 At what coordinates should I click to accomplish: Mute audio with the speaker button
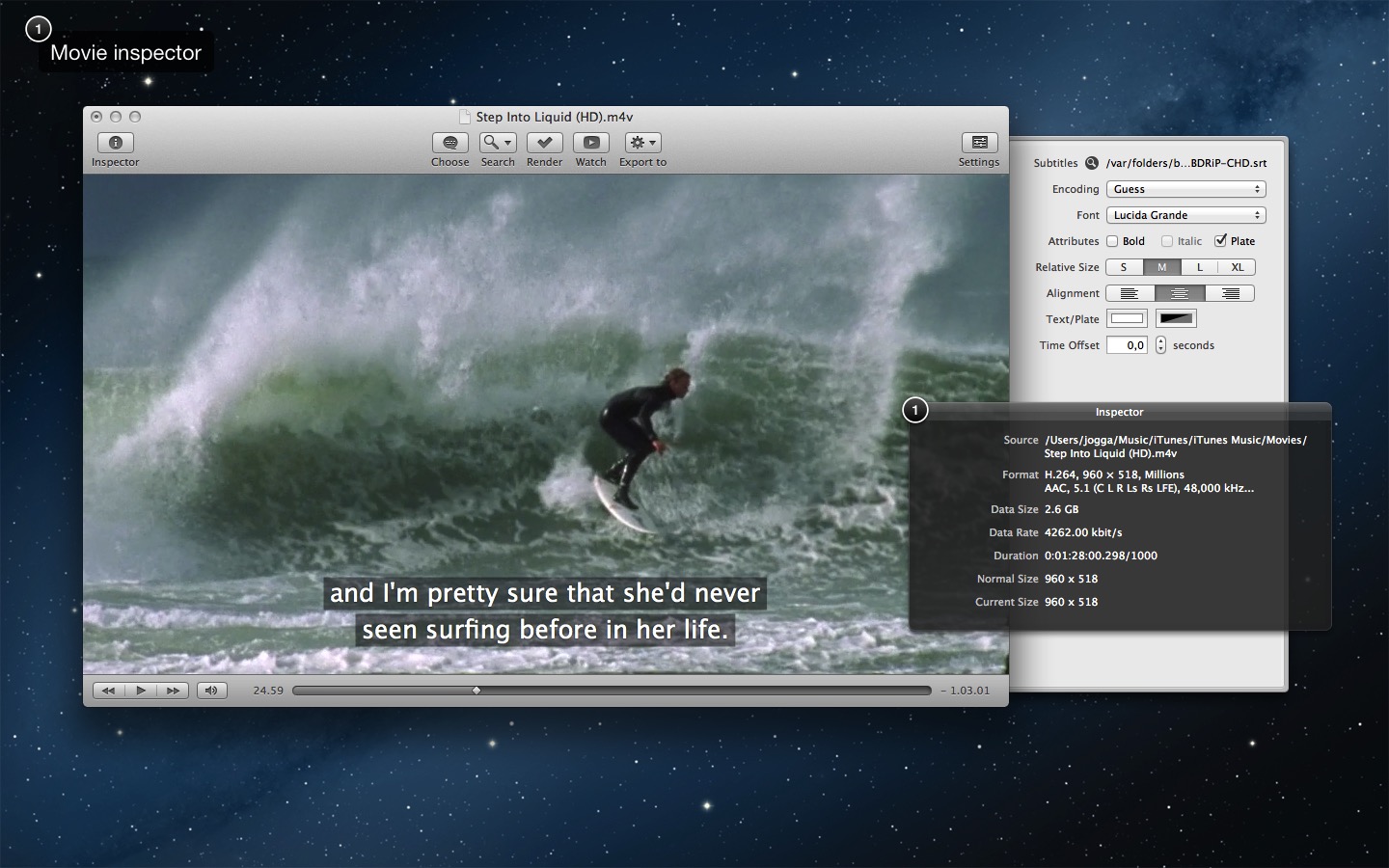pyautogui.click(x=211, y=691)
